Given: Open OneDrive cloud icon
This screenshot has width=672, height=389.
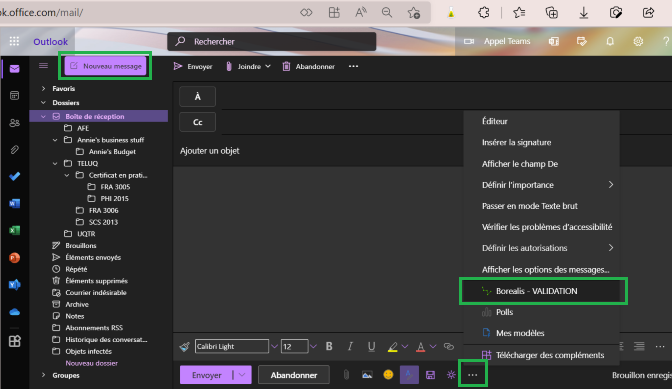Looking at the screenshot, I should pos(15,312).
